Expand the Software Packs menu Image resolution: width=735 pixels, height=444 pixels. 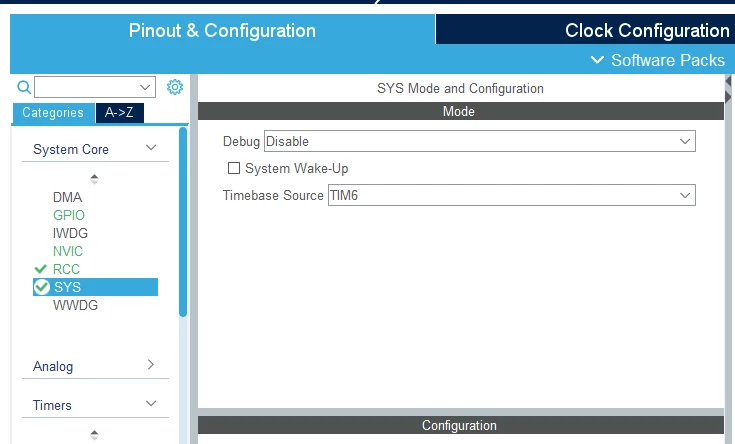[x=657, y=60]
